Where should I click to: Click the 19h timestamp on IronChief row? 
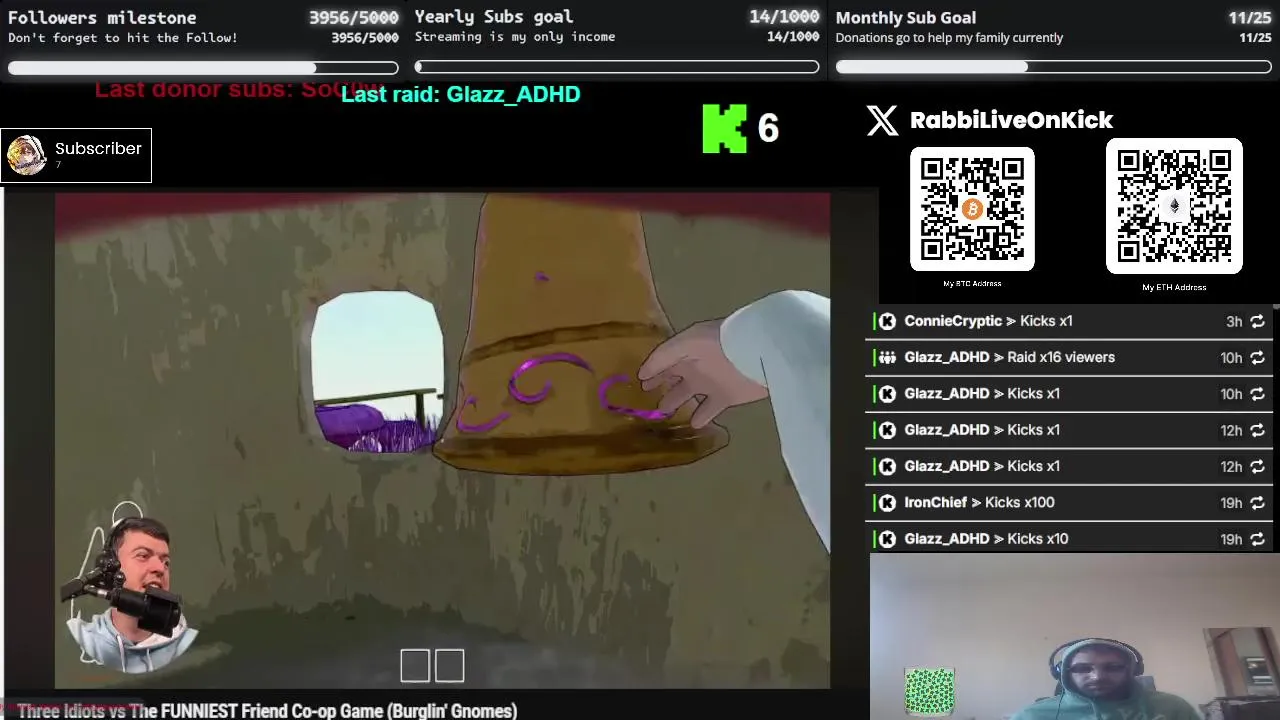pos(1231,503)
